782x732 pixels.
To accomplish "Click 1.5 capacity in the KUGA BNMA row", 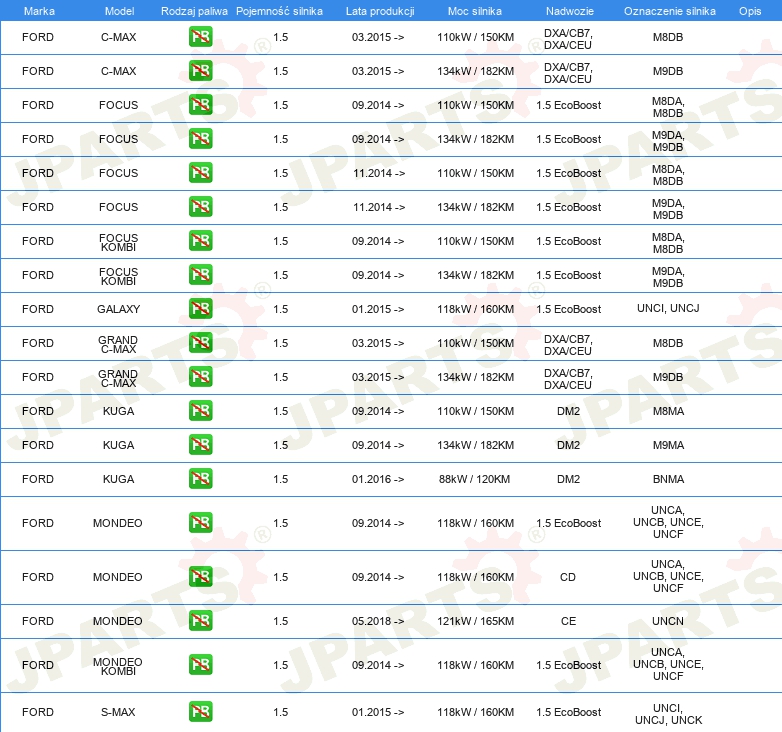I will 281,479.
